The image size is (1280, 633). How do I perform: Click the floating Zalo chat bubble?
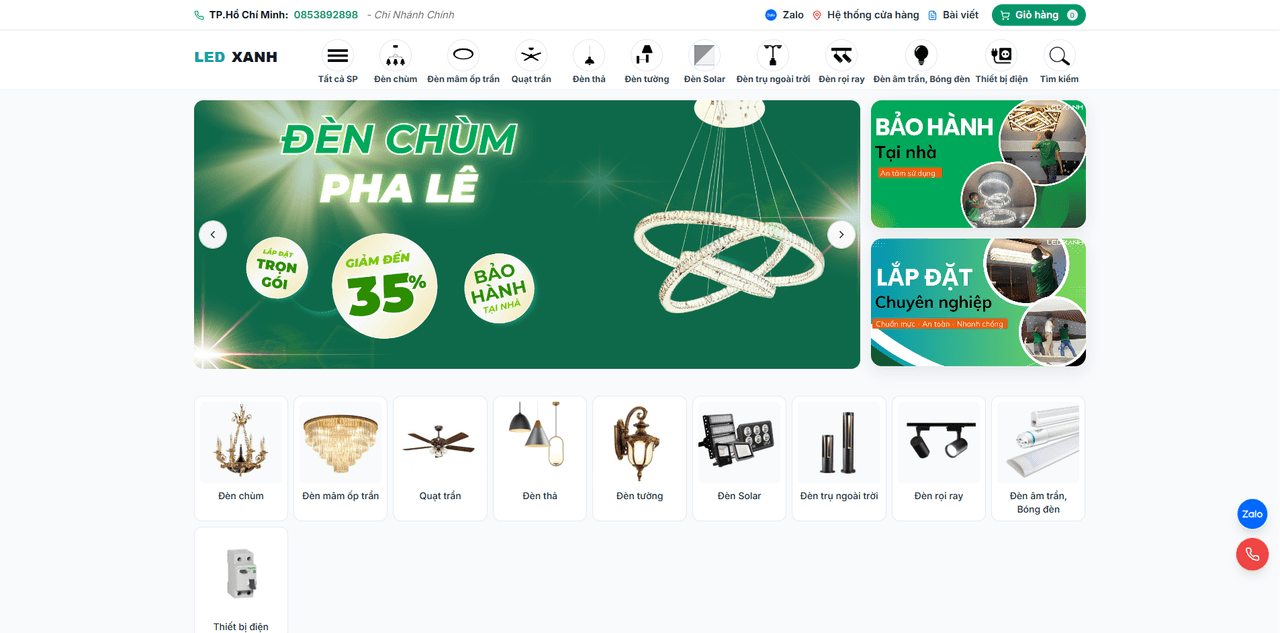pos(1252,514)
